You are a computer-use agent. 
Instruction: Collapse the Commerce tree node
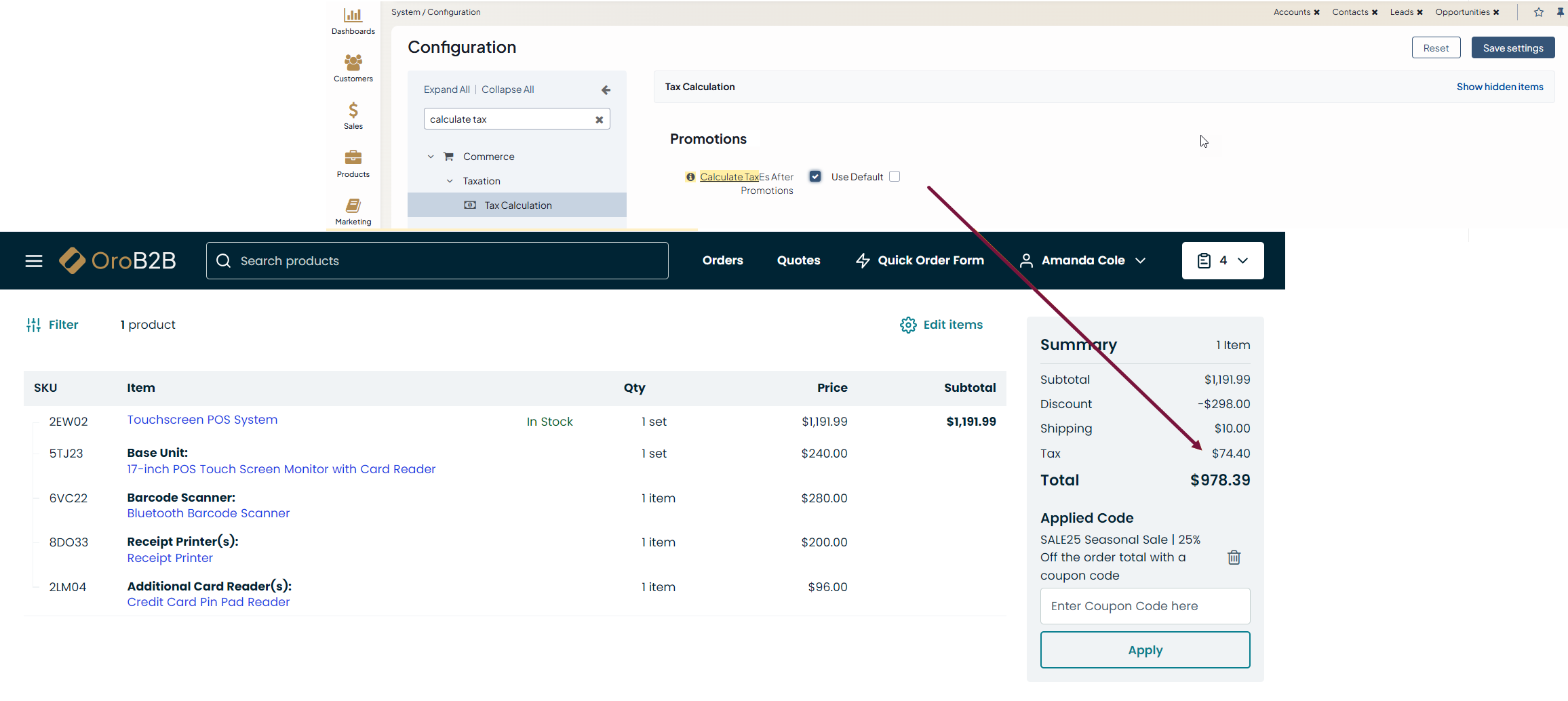point(431,157)
